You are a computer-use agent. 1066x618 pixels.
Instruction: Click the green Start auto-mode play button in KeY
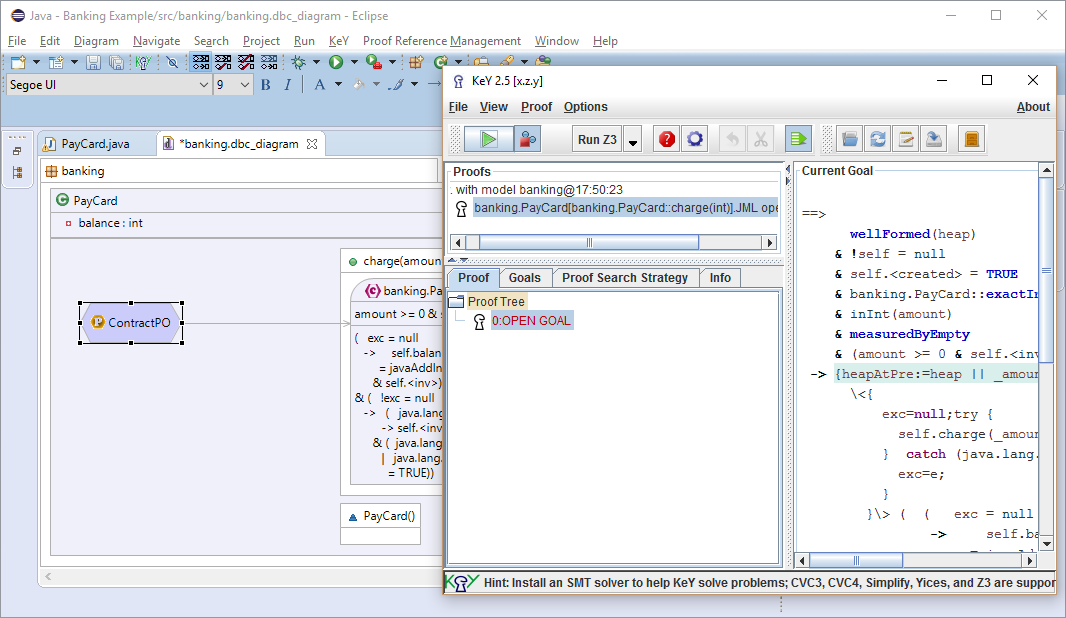[488, 139]
